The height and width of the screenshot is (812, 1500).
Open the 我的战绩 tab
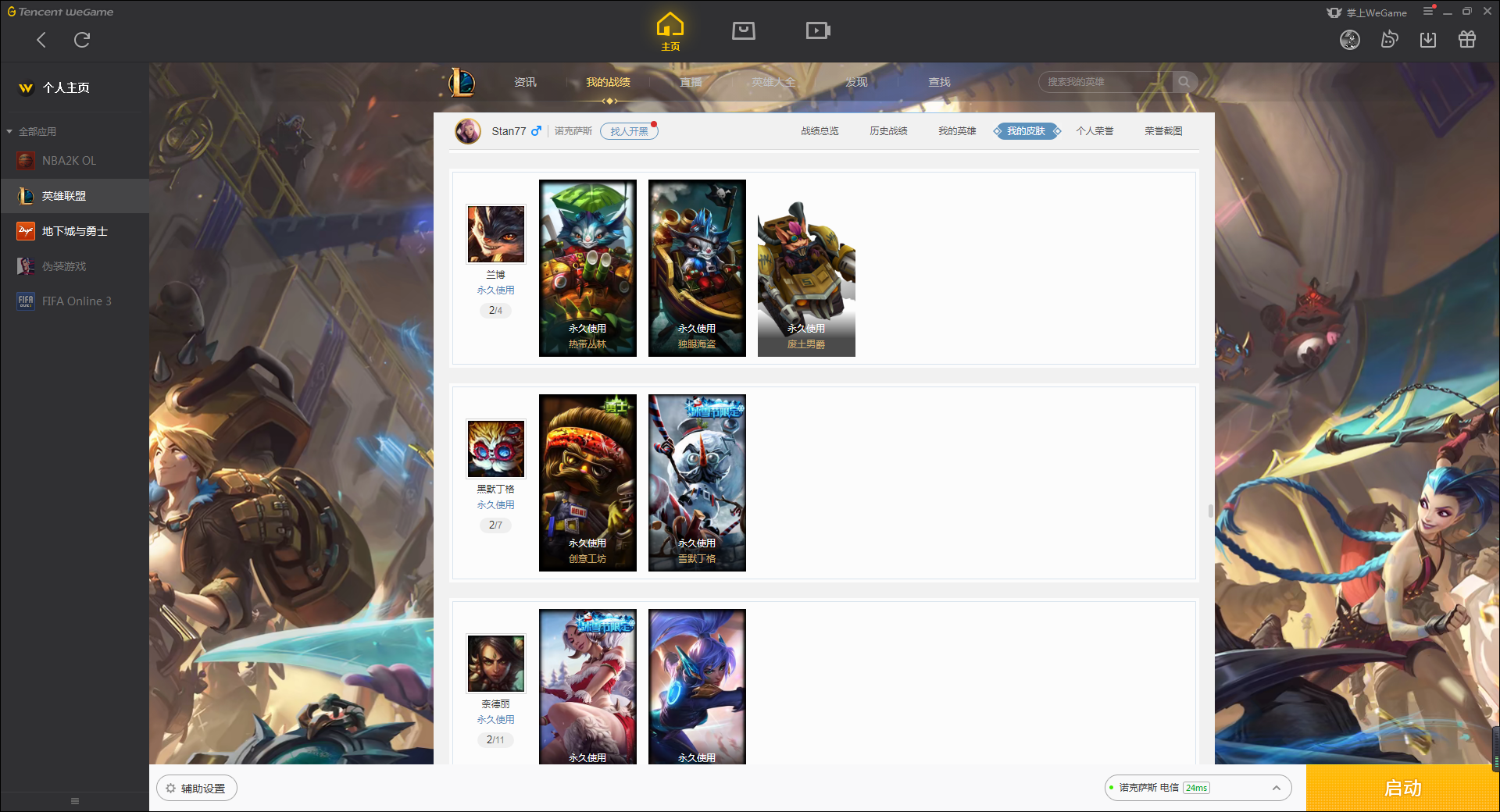tap(608, 82)
